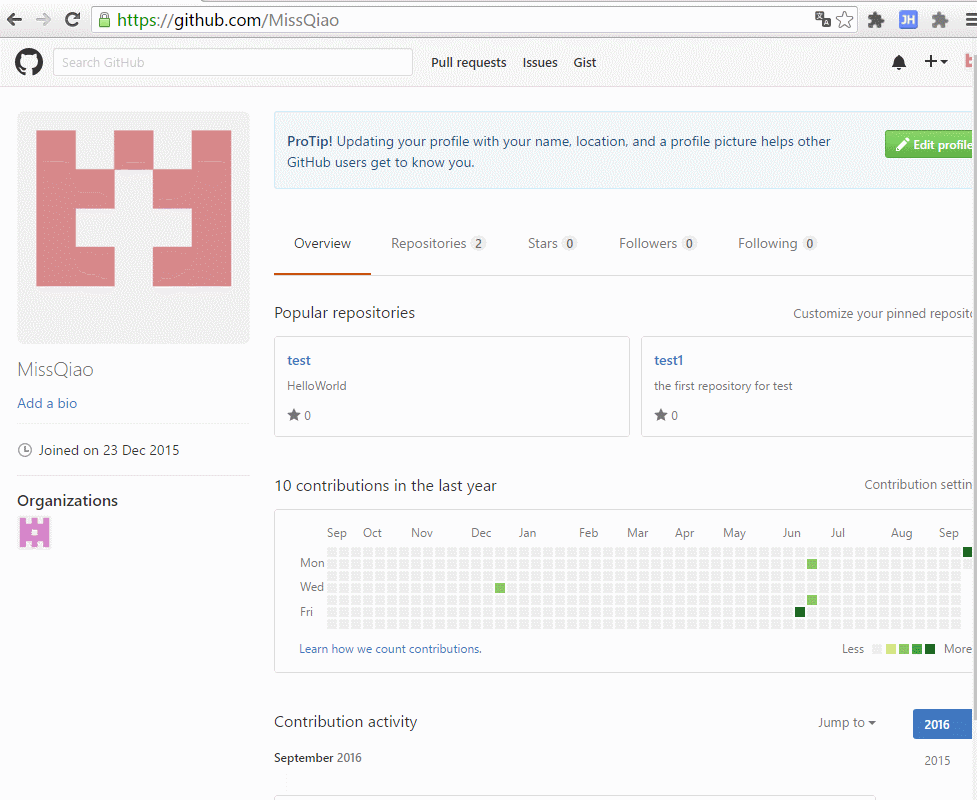Bookmark page with the star icon
The width and height of the screenshot is (977, 800).
click(845, 20)
